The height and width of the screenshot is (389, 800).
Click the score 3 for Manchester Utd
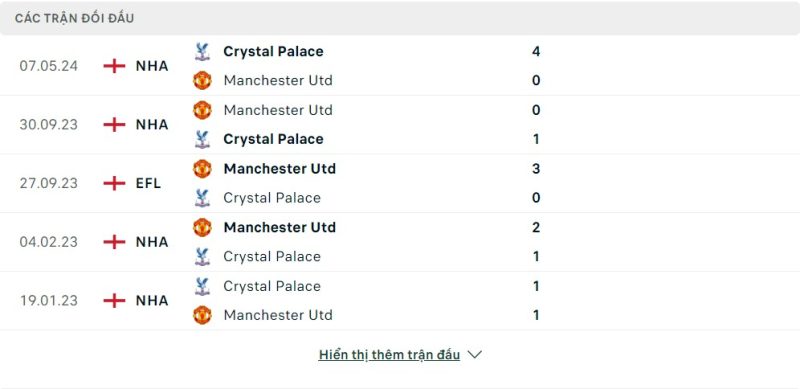pos(536,169)
